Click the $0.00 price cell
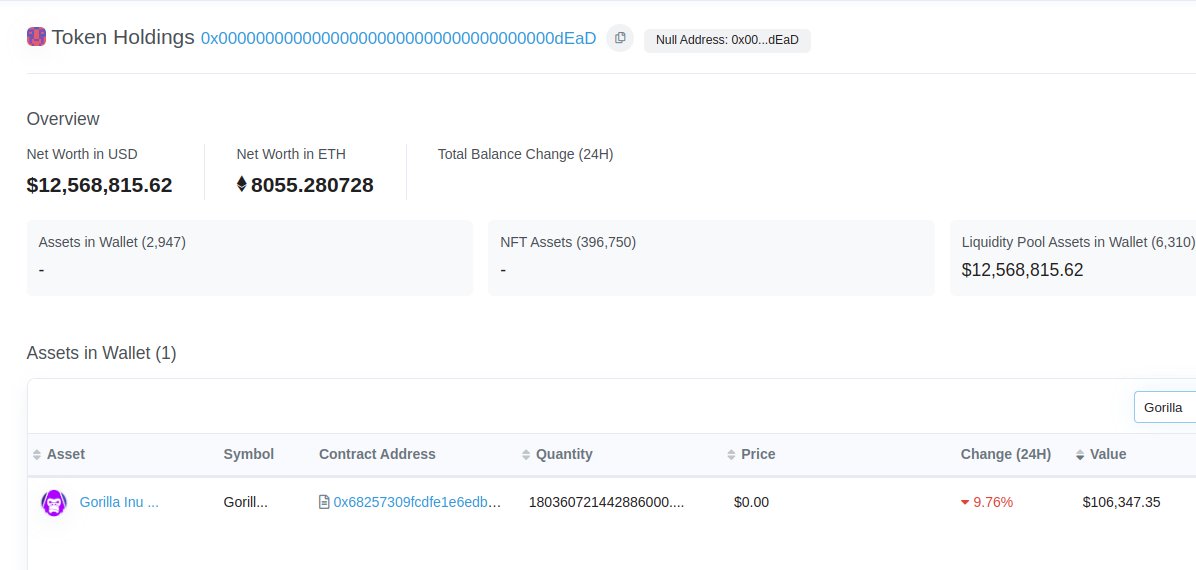The width and height of the screenshot is (1196, 570). click(x=751, y=502)
